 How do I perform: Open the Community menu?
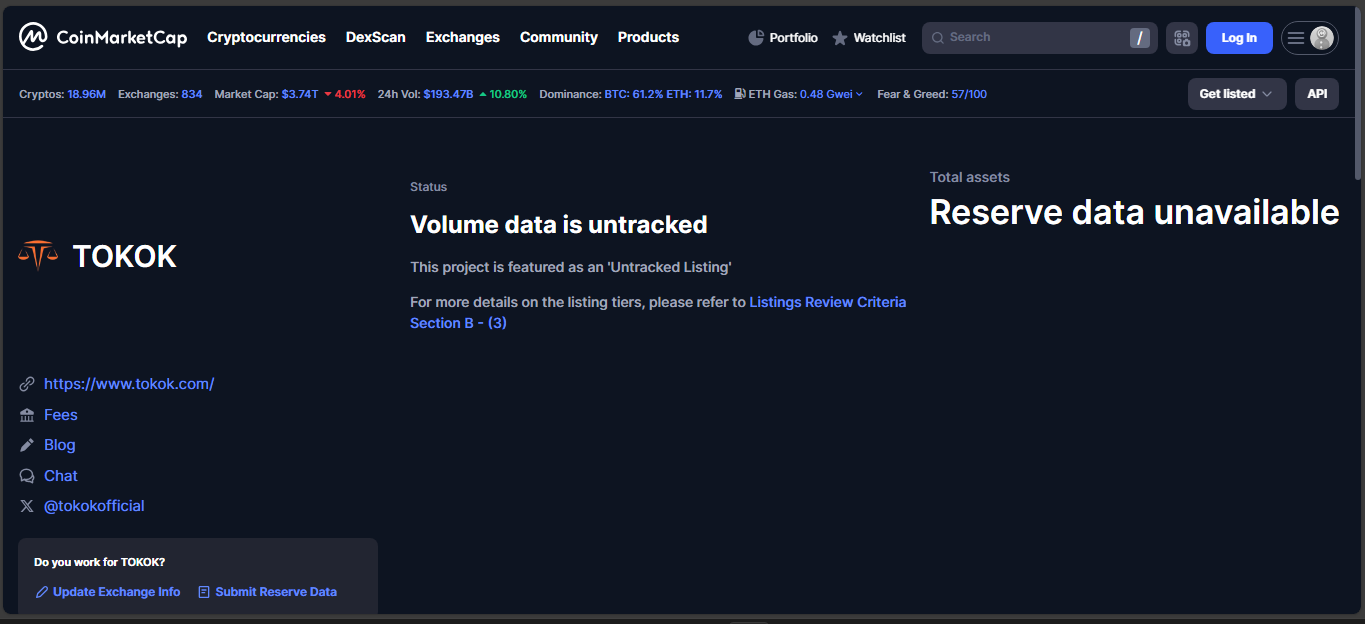[559, 37]
